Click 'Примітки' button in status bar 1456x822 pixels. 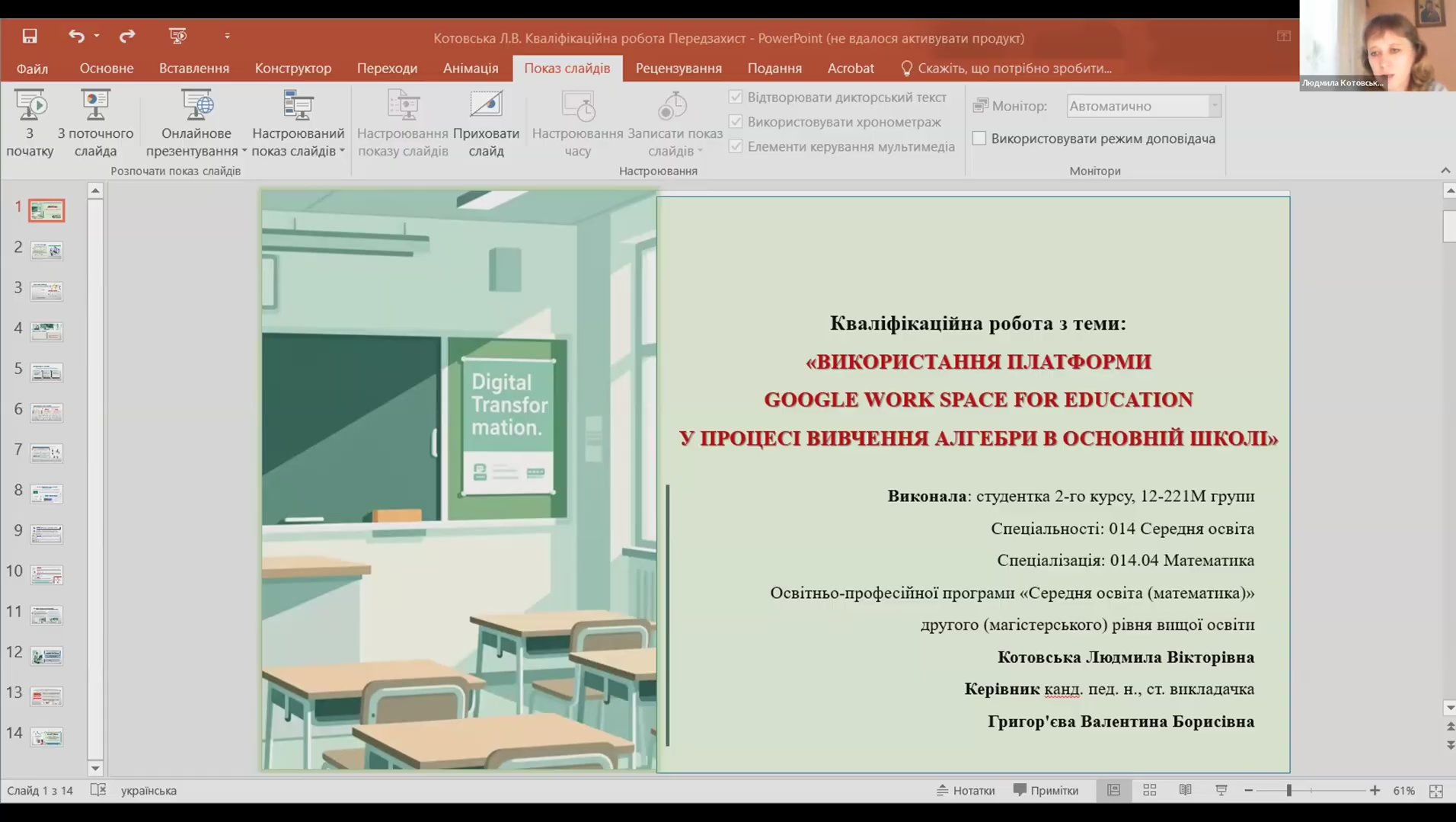click(1046, 791)
